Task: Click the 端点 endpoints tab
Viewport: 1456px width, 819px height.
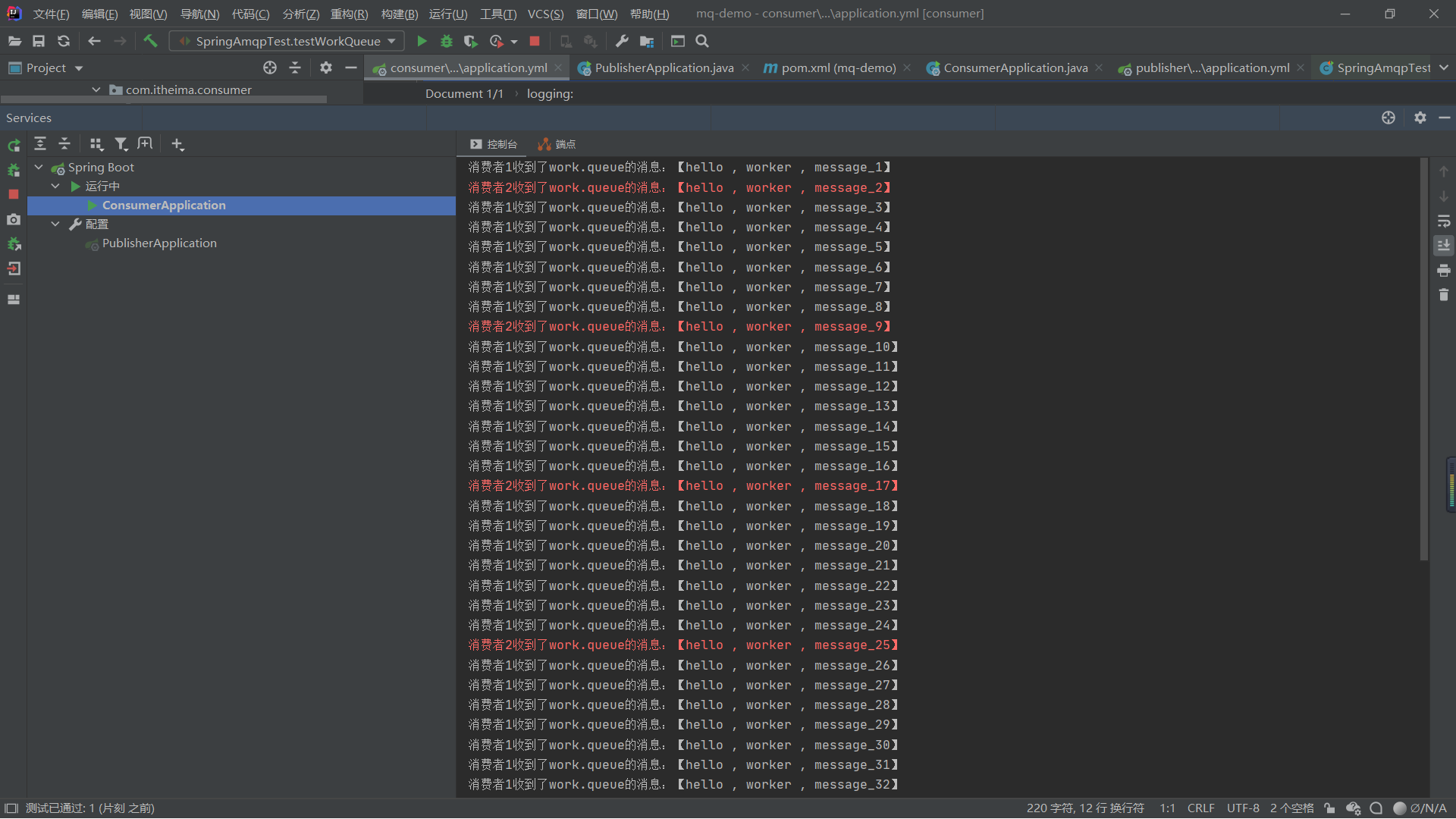Action: click(557, 144)
